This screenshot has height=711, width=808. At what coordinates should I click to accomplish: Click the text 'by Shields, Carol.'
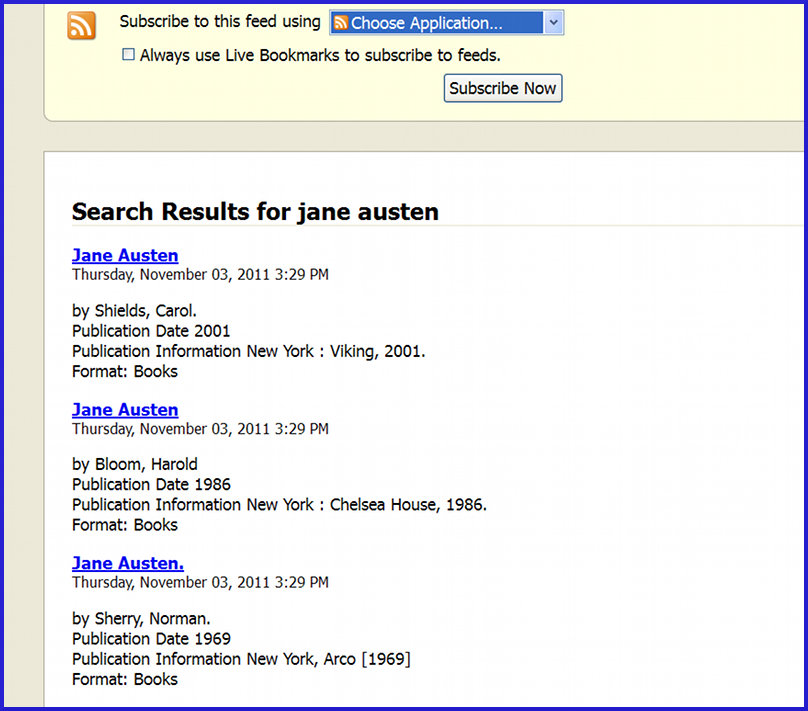(134, 311)
